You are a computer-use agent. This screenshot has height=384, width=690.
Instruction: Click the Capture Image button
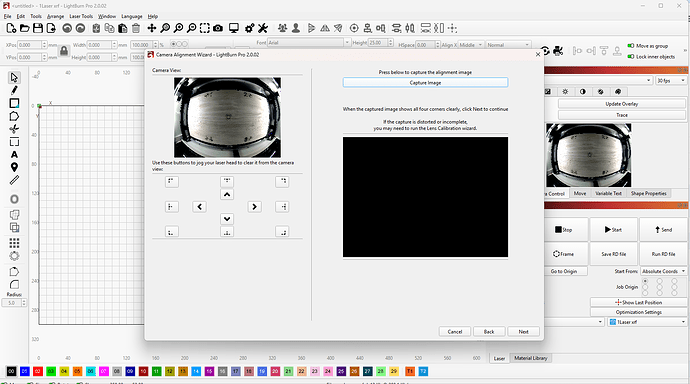[425, 83]
